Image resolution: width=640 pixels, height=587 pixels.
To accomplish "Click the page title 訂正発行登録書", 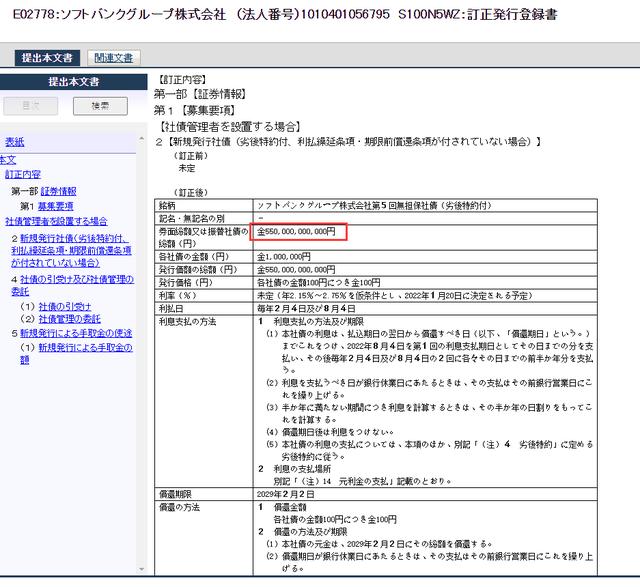I will (x=512, y=14).
